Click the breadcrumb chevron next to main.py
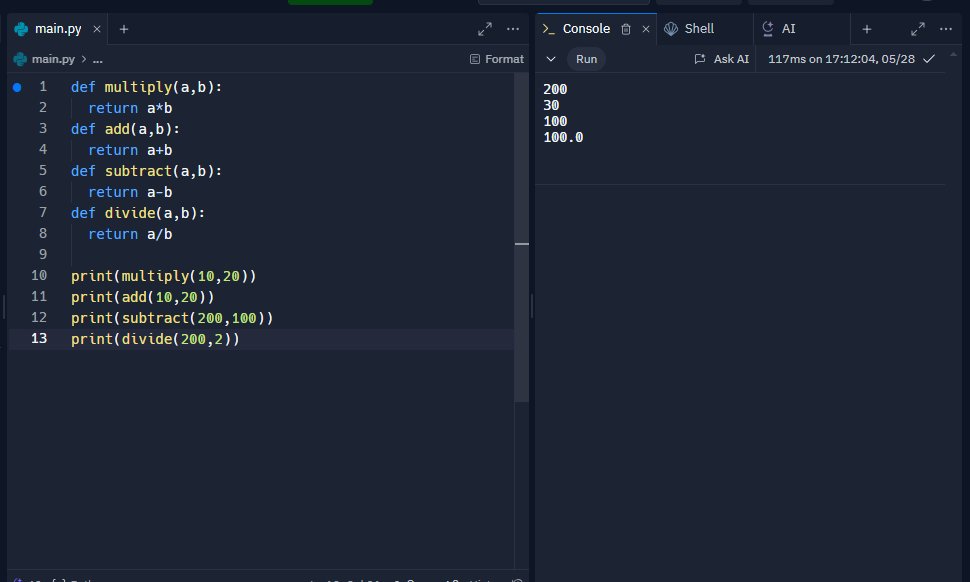The image size is (970, 582). pos(82,59)
